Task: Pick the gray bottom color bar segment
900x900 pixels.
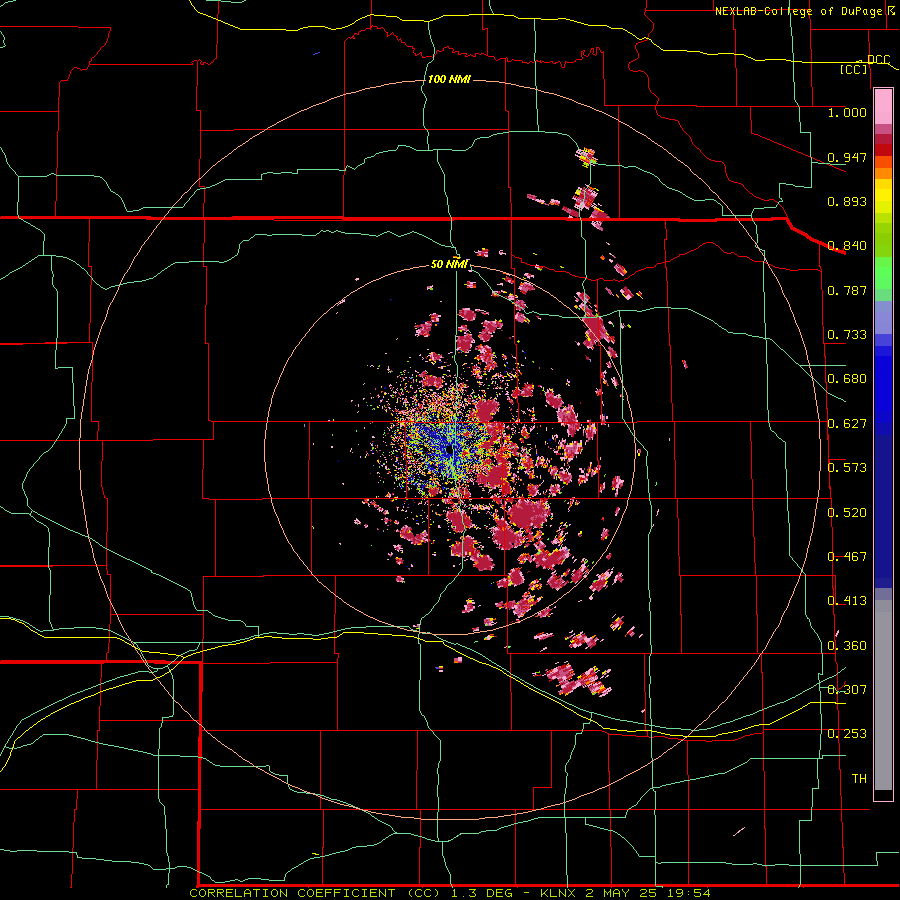Action: [x=883, y=695]
